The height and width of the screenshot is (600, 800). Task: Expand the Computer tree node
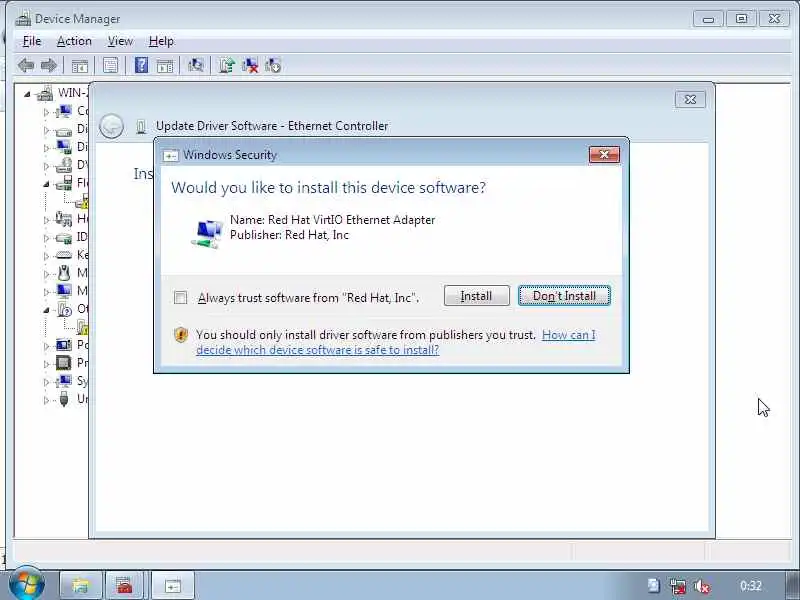click(x=46, y=112)
